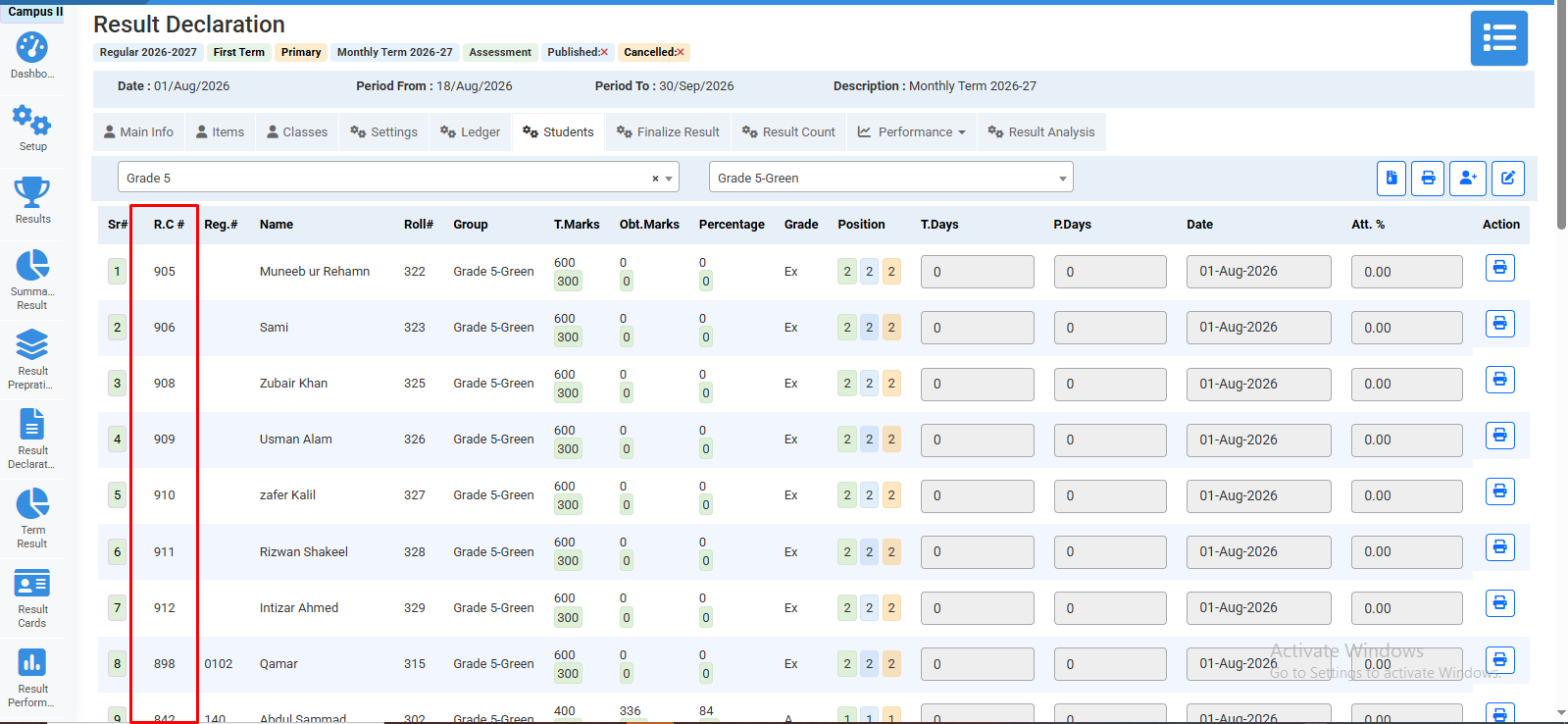Open the Settings tab
Image resolution: width=1568 pixels, height=724 pixels.
tap(384, 132)
